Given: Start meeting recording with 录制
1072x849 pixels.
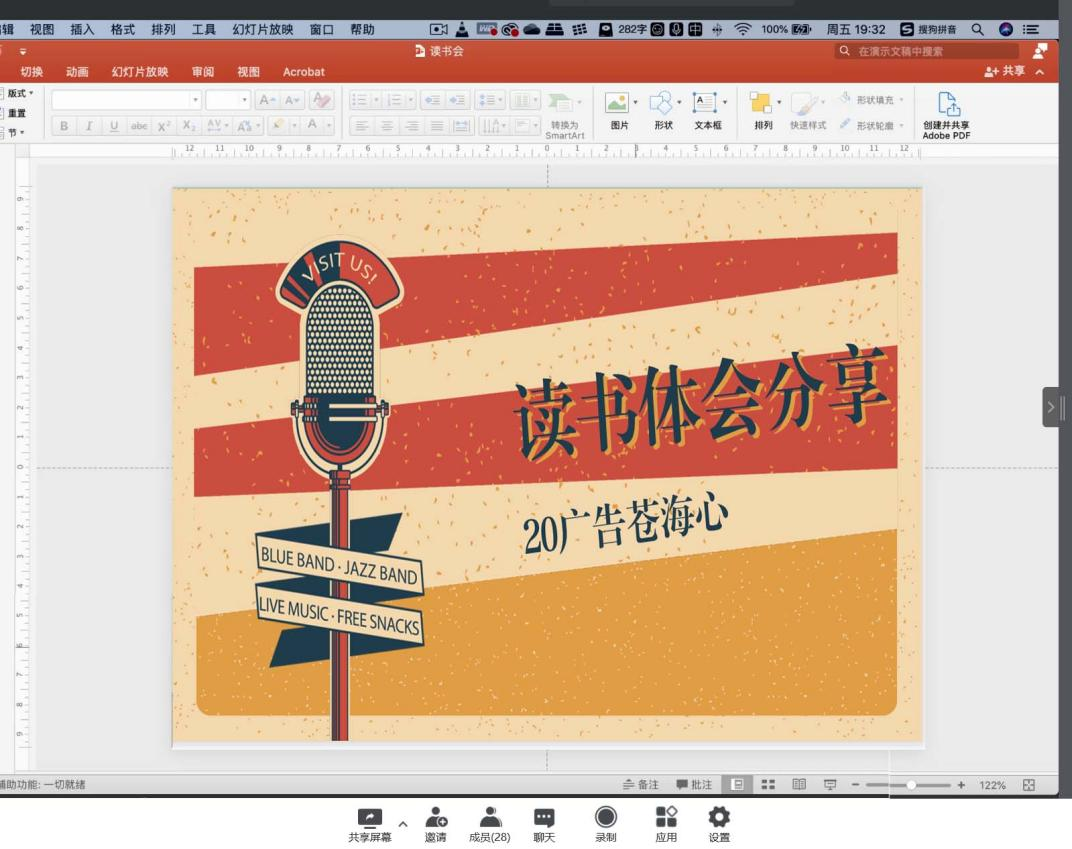Looking at the screenshot, I should (x=605, y=824).
